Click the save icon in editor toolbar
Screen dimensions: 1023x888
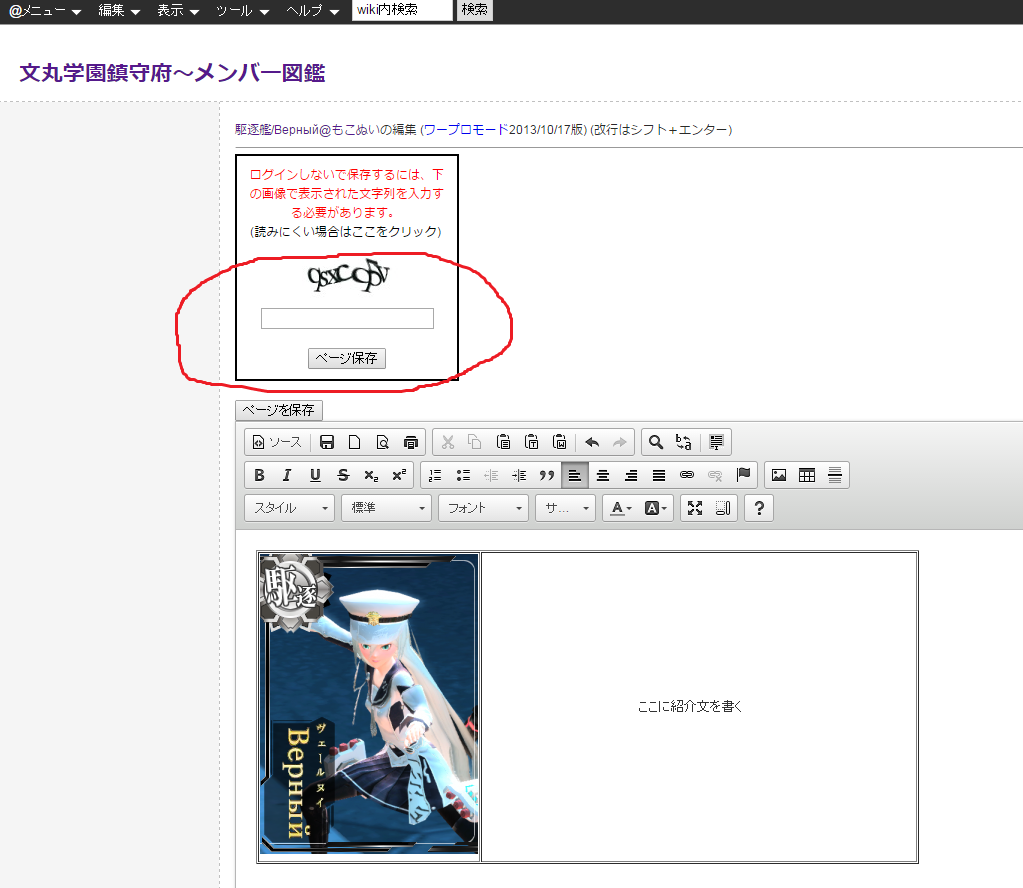tap(327, 442)
